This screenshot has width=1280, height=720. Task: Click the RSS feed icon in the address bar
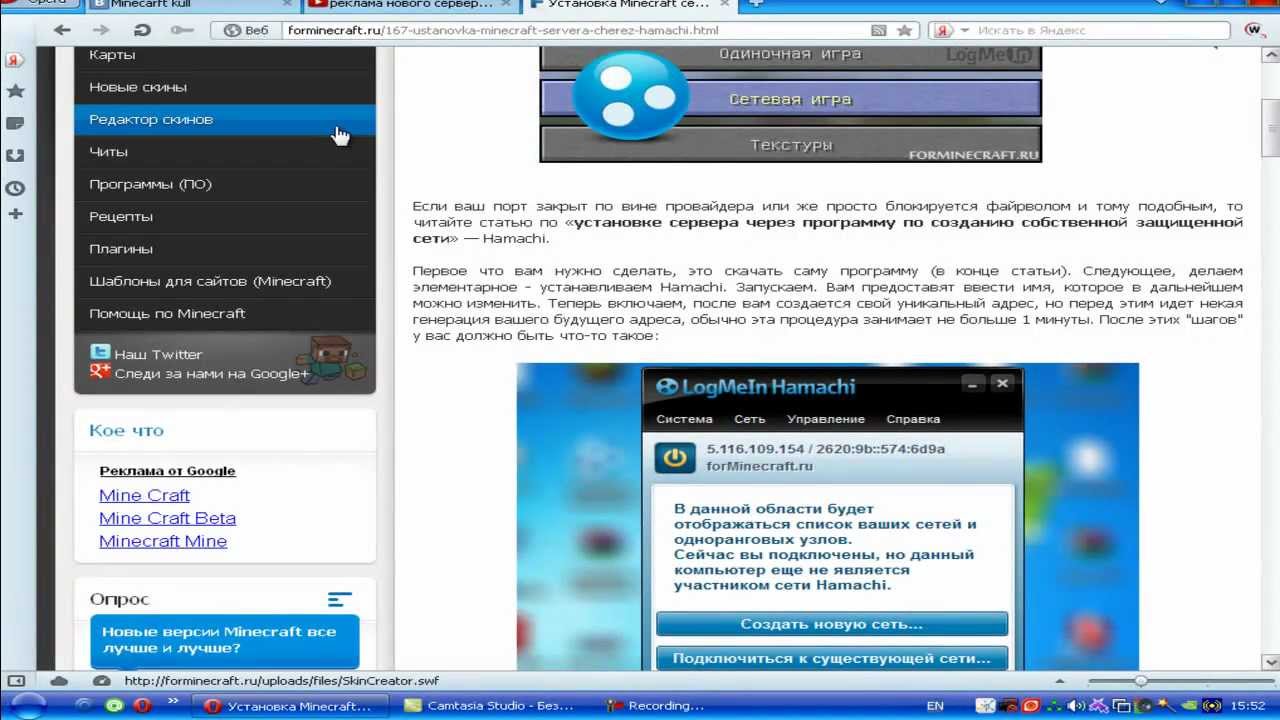(x=879, y=30)
